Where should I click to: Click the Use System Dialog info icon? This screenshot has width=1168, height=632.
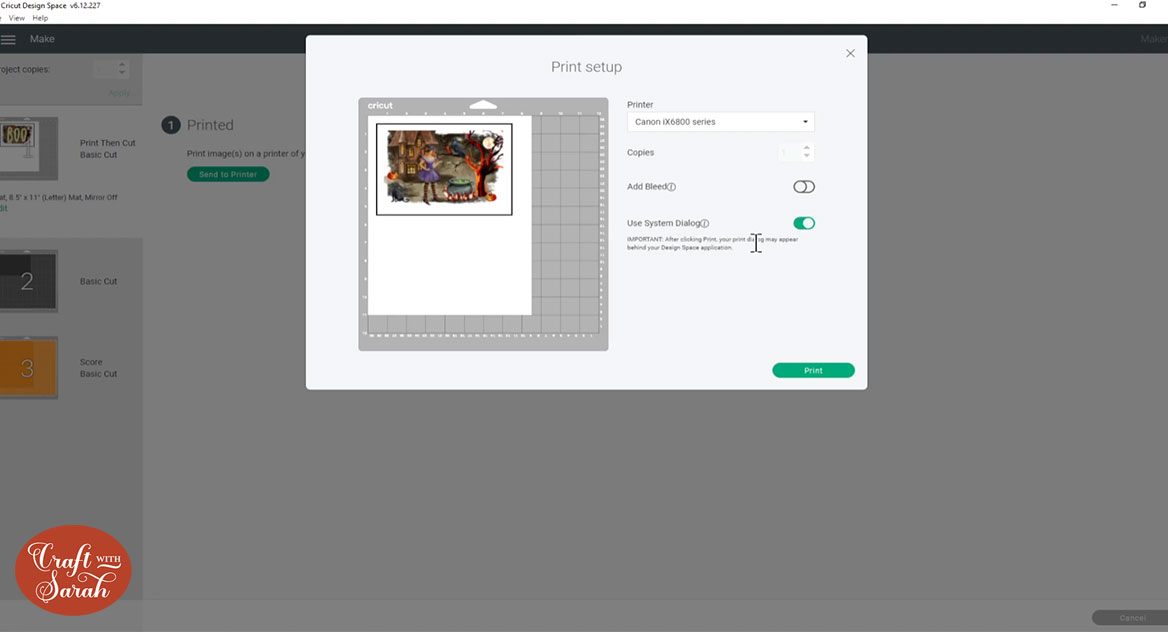coord(705,224)
